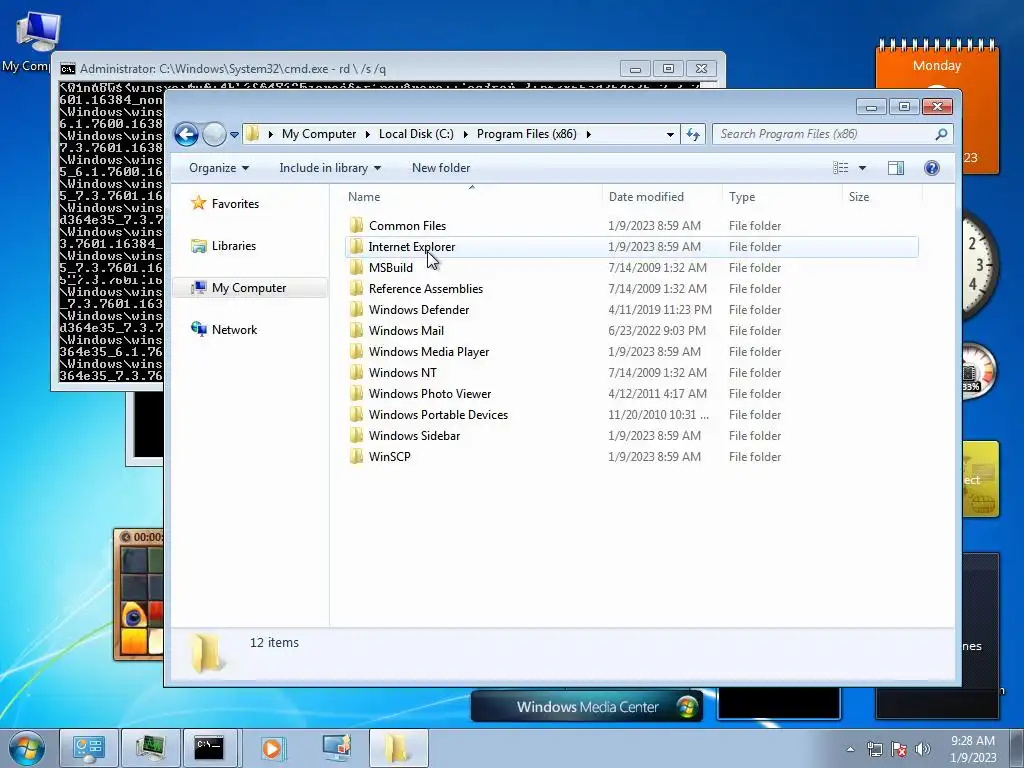
Task: Select Windows NT folder icon
Action: coord(357,373)
